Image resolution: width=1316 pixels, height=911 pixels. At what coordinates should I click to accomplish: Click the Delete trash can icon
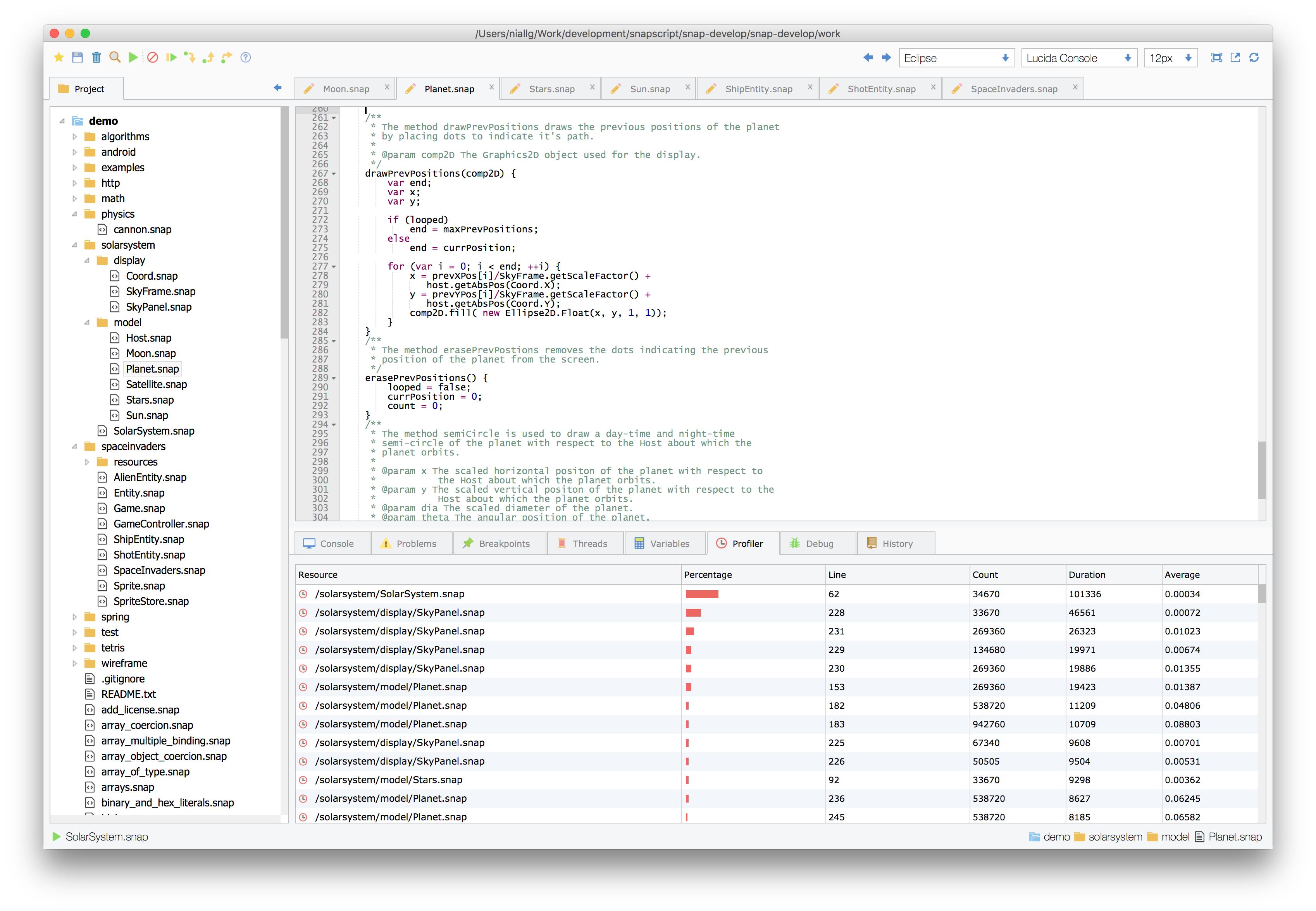click(96, 58)
